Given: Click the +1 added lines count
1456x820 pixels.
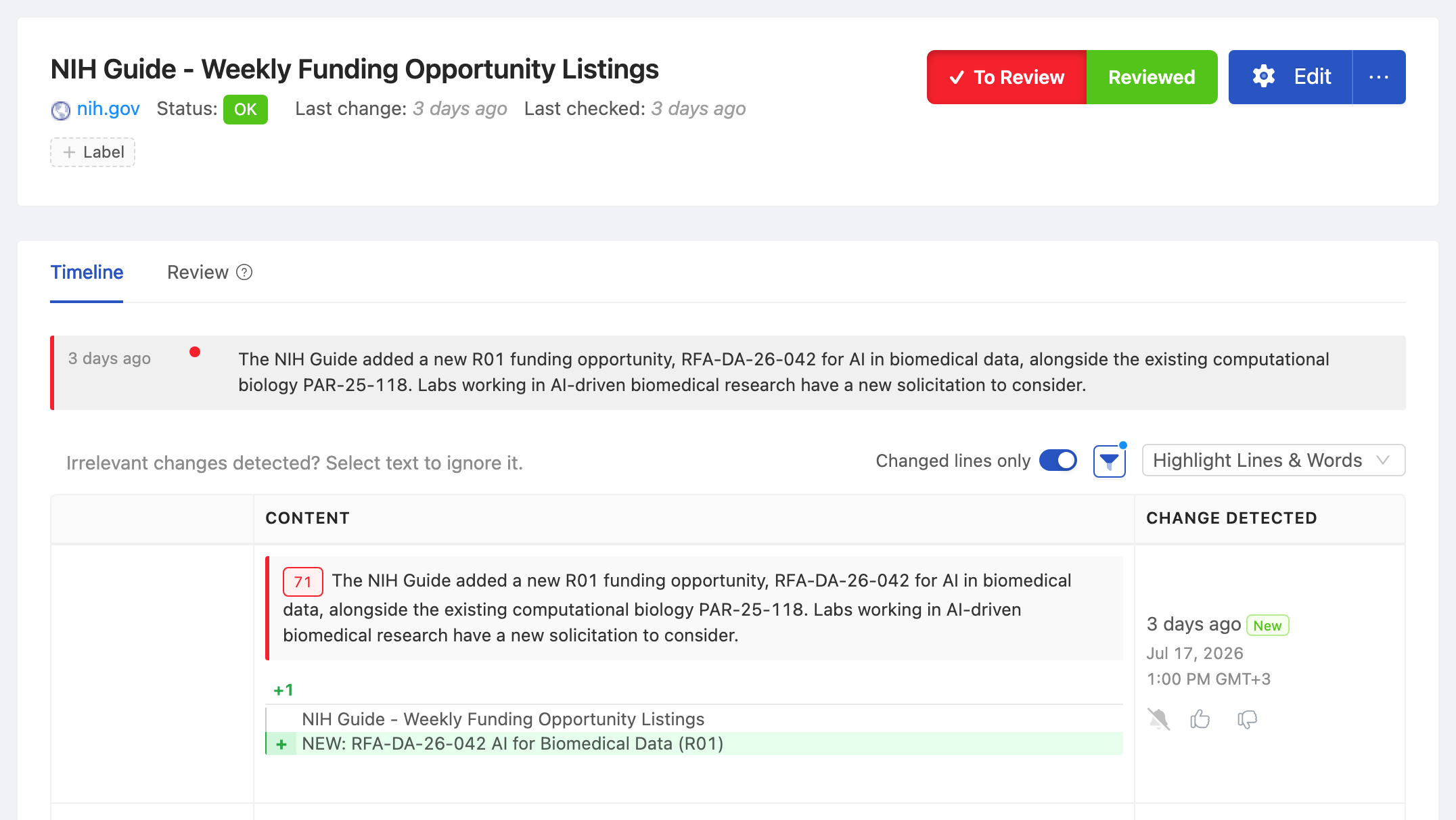Looking at the screenshot, I should 283,690.
